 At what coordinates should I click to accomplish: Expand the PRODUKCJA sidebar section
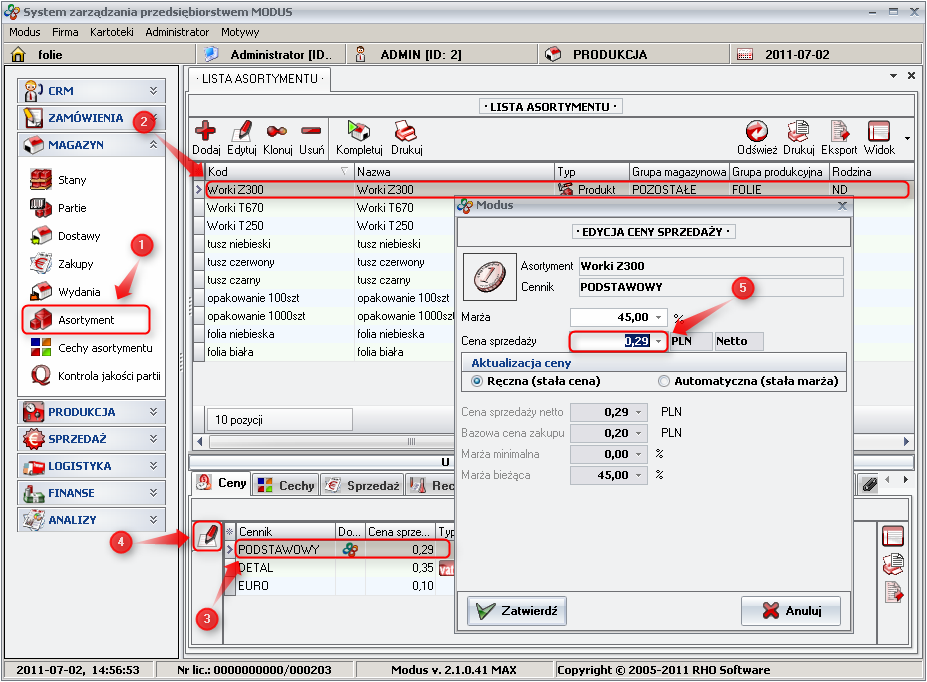tap(91, 411)
